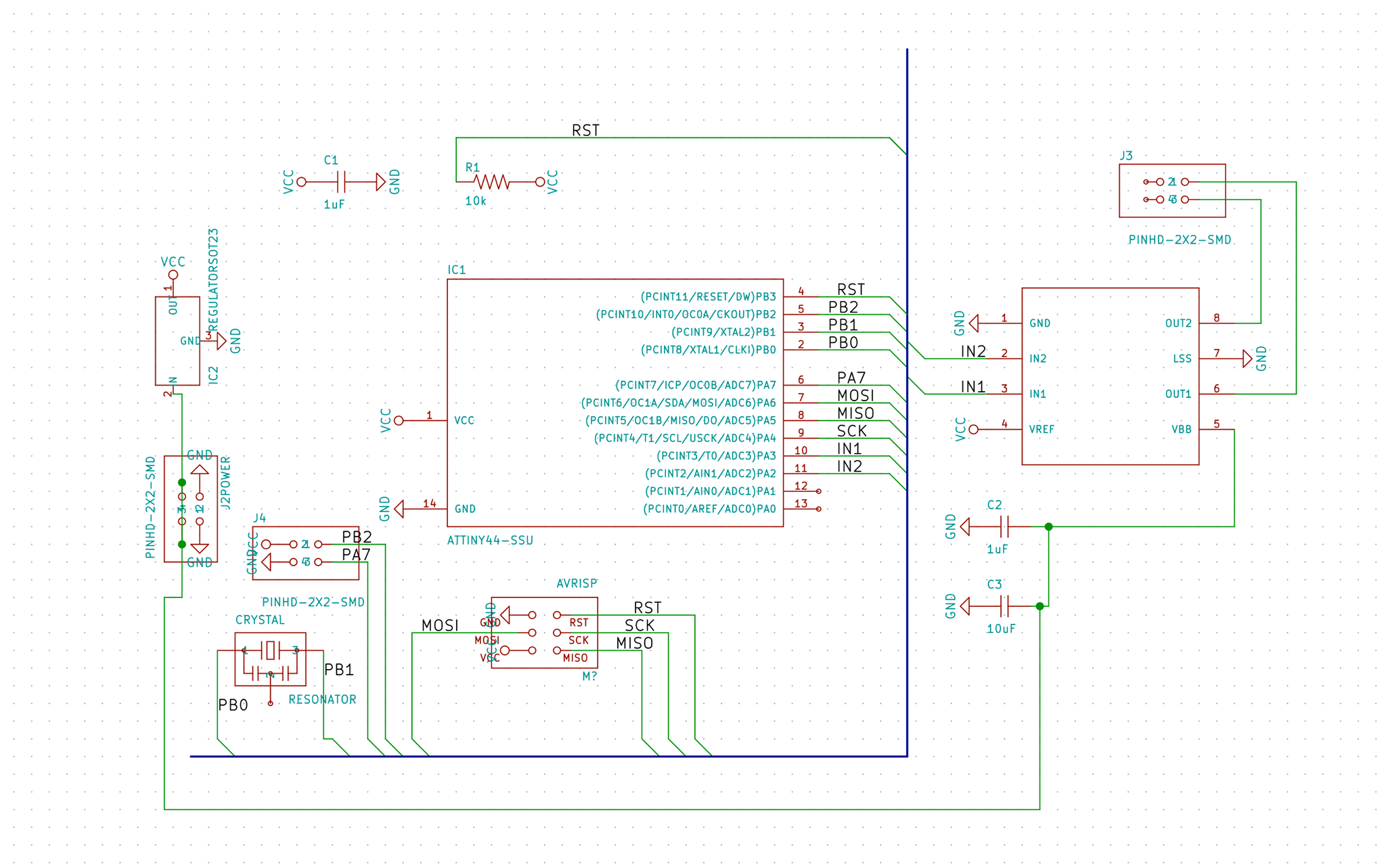Click IN2 net label near driver pin 2
This screenshot has height=868, width=1386.
(x=973, y=352)
